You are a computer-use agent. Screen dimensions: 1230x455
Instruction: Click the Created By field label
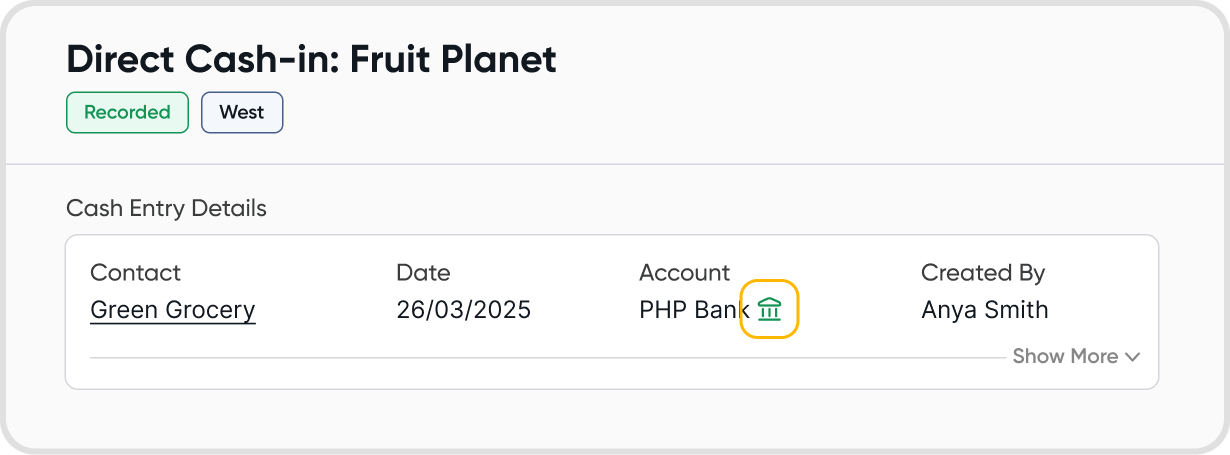click(x=982, y=272)
